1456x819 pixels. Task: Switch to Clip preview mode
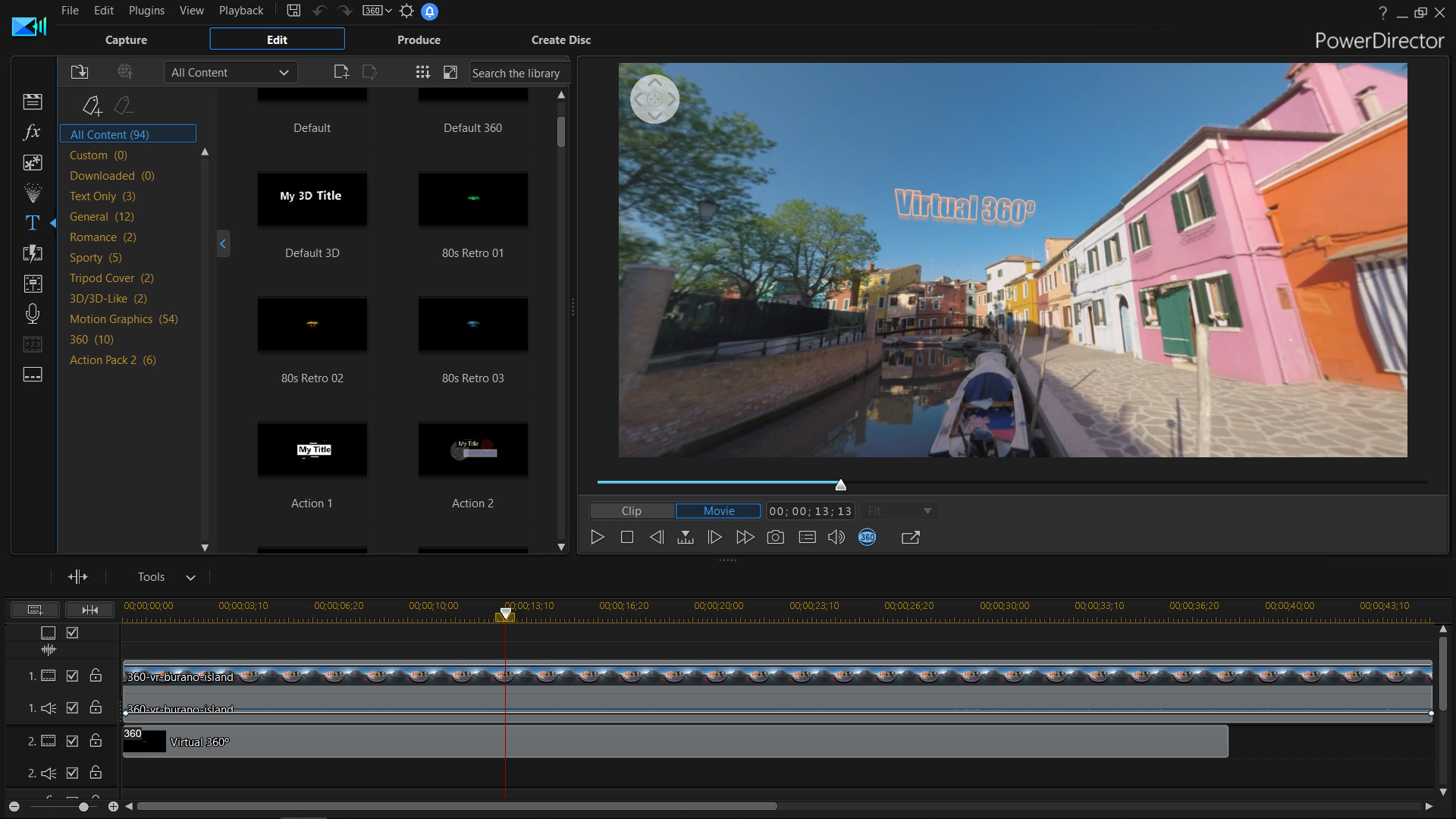click(x=632, y=510)
